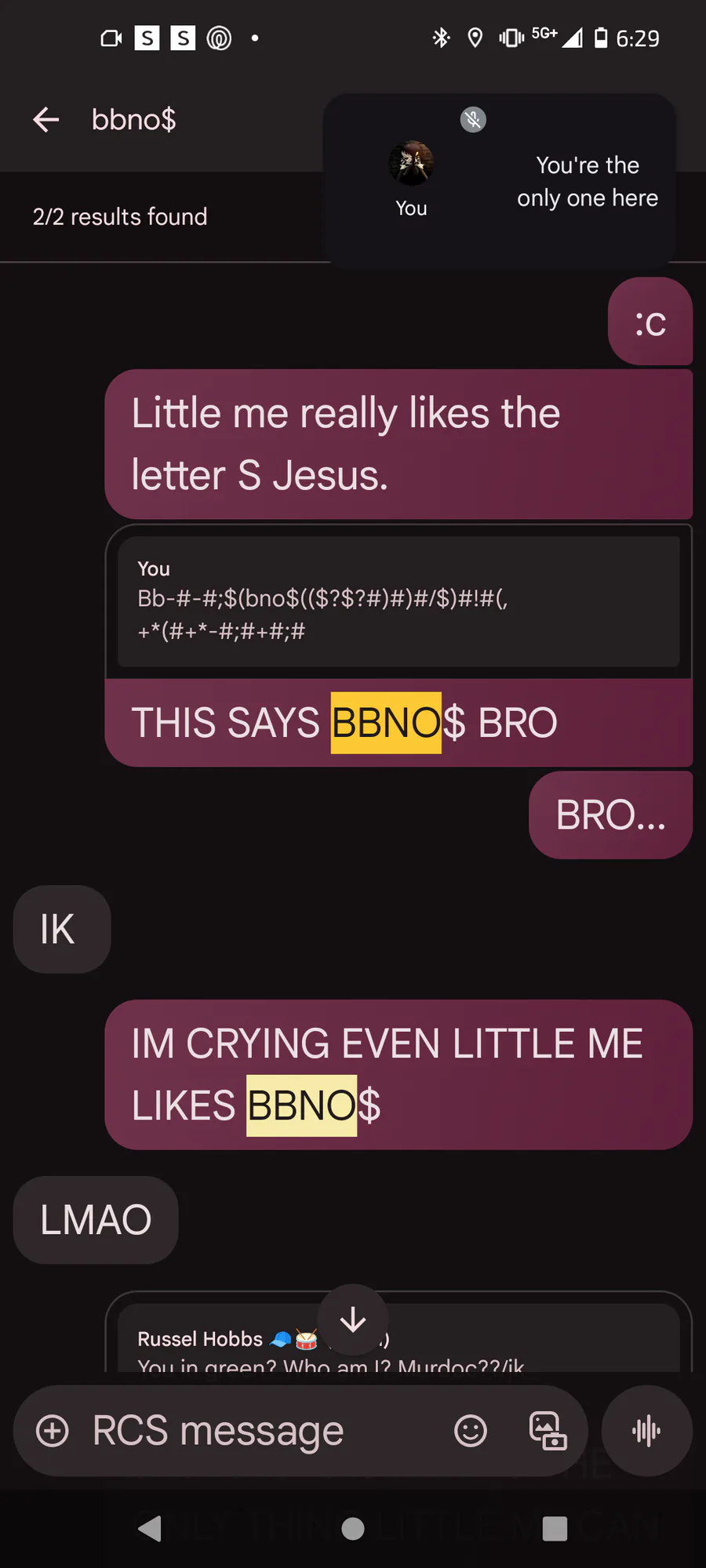This screenshot has width=706, height=1568.
Task: Tap the back arrow beside bbno$
Action: (46, 119)
